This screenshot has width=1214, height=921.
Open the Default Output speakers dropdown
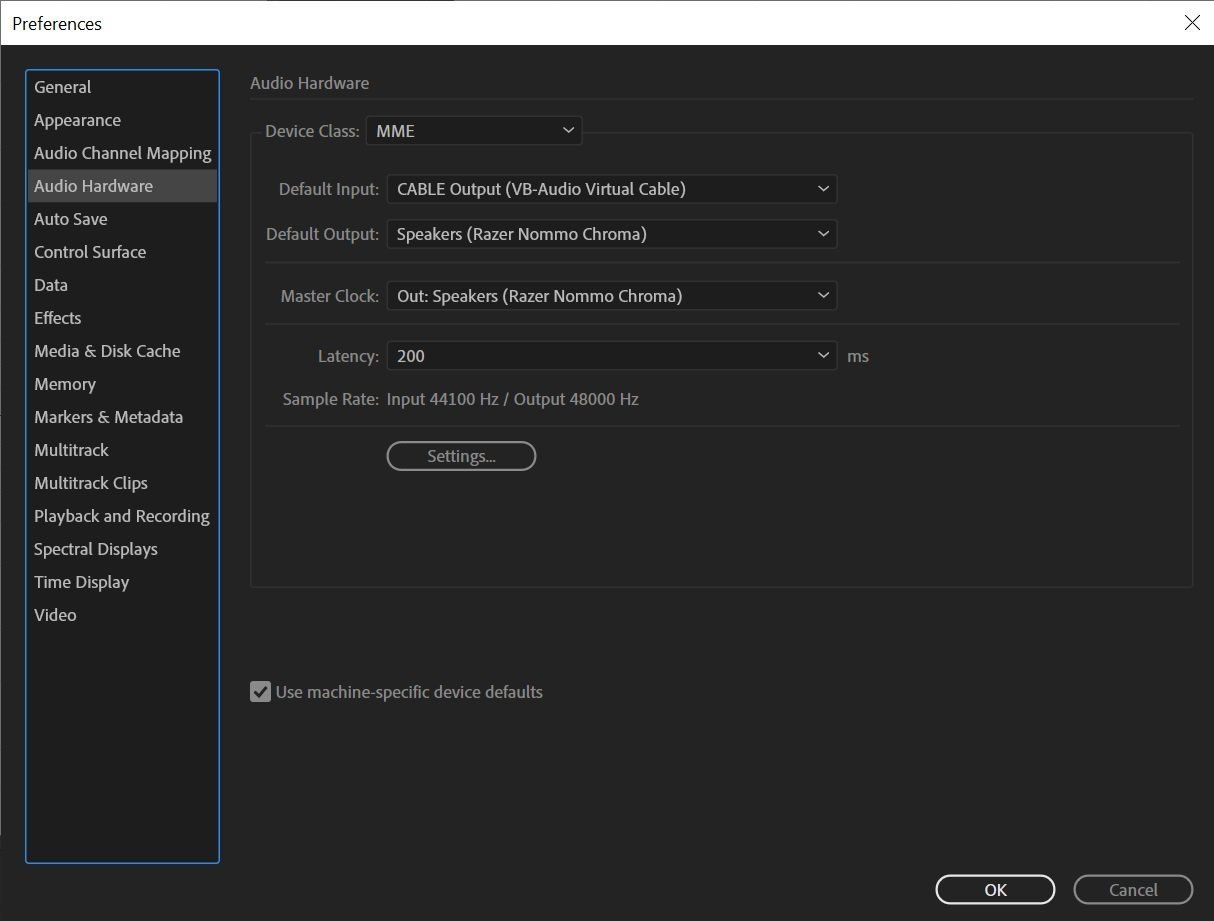tap(612, 234)
